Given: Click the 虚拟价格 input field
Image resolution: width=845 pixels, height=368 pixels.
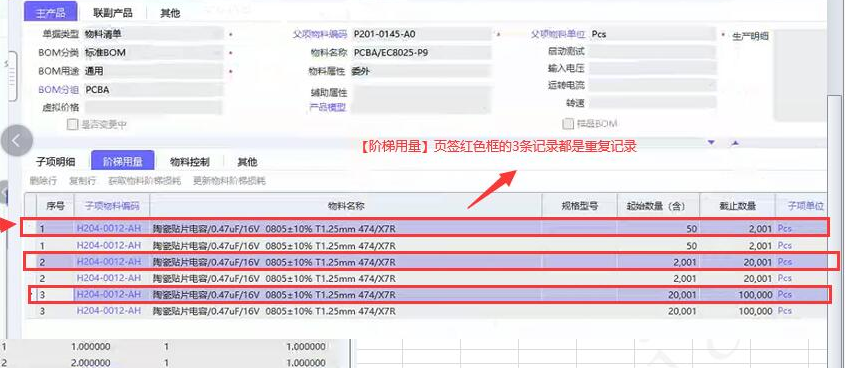Looking at the screenshot, I should (153, 107).
